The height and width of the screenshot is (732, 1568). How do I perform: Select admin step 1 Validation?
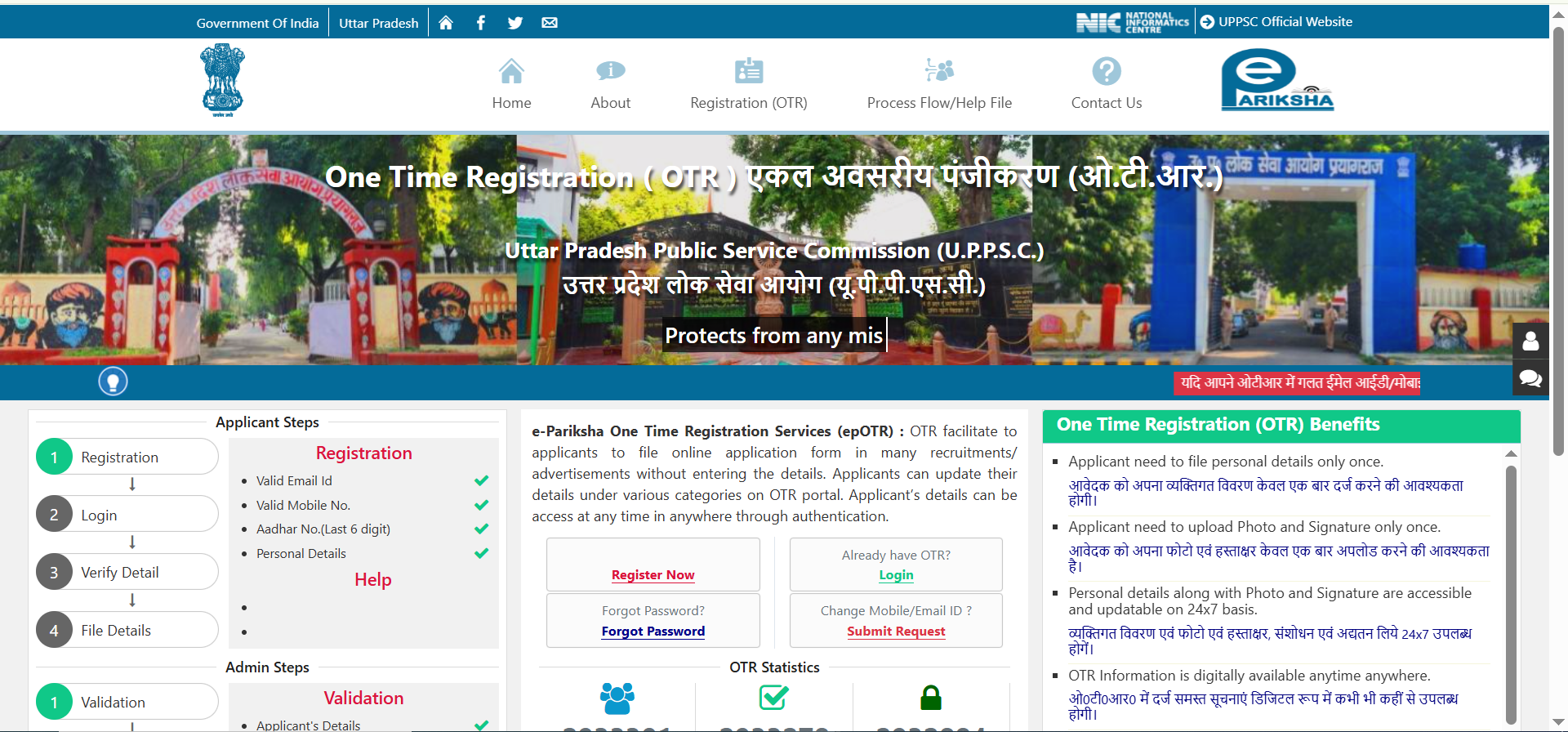click(127, 702)
